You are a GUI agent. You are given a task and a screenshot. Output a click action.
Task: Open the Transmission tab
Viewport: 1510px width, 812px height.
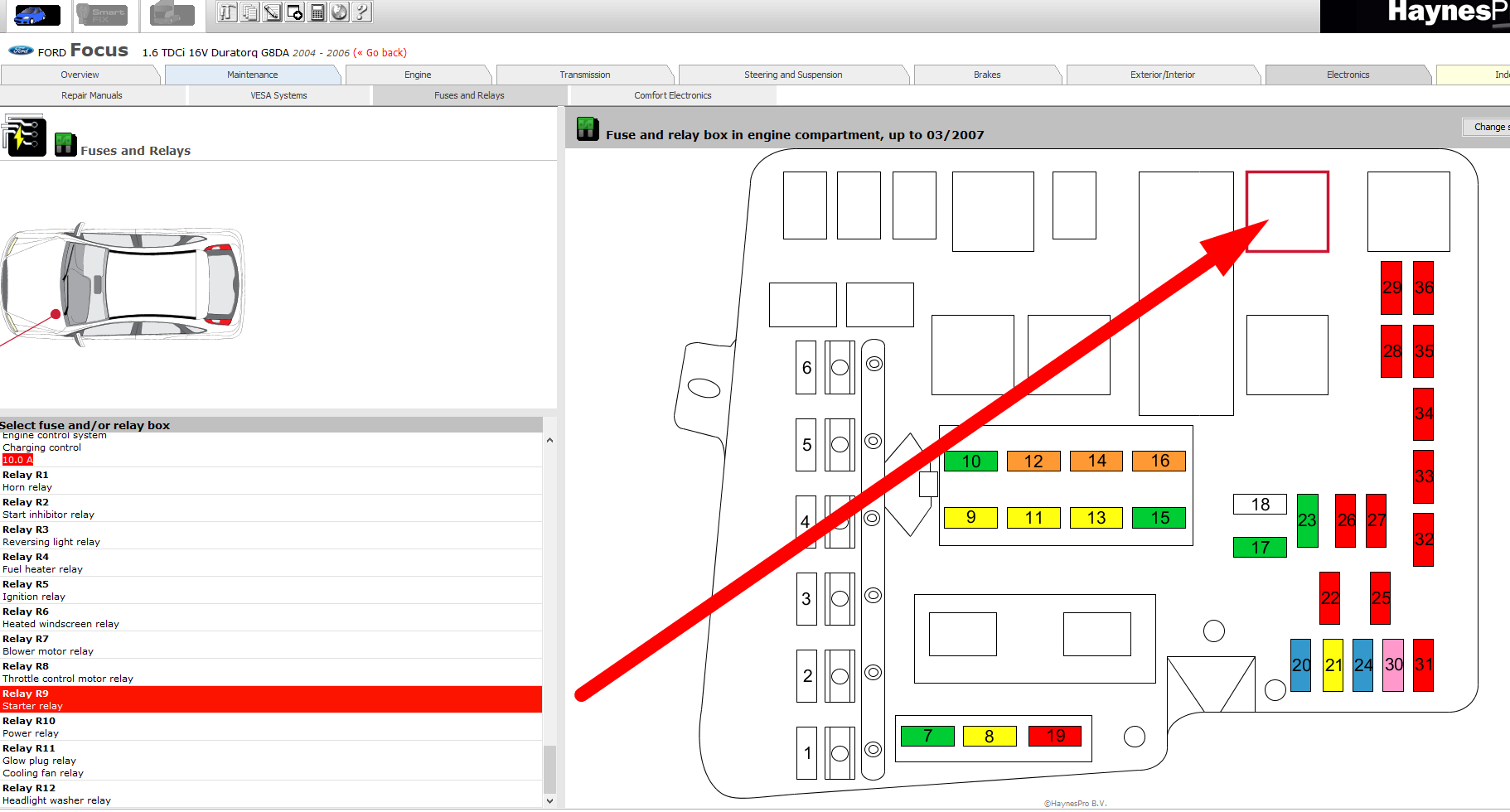(585, 75)
